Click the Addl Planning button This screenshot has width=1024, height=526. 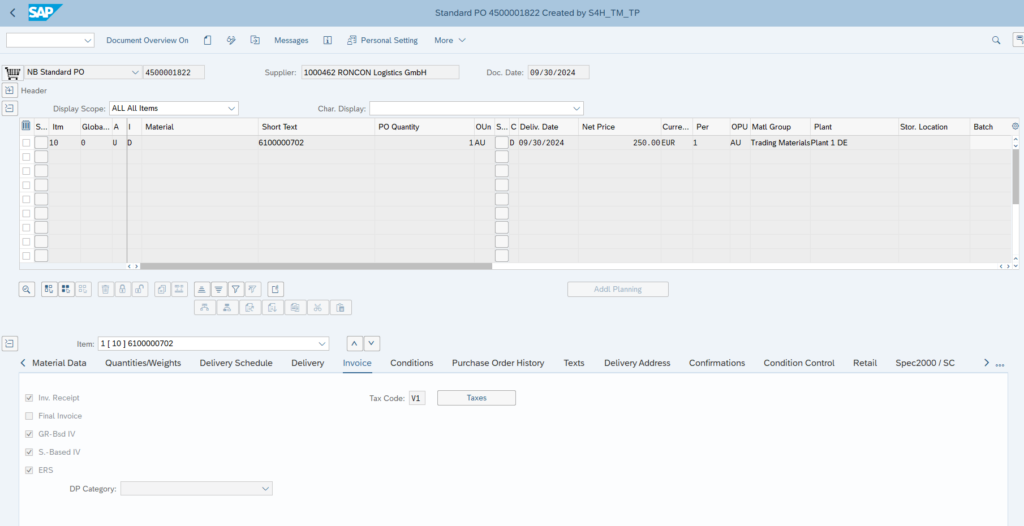tap(618, 289)
